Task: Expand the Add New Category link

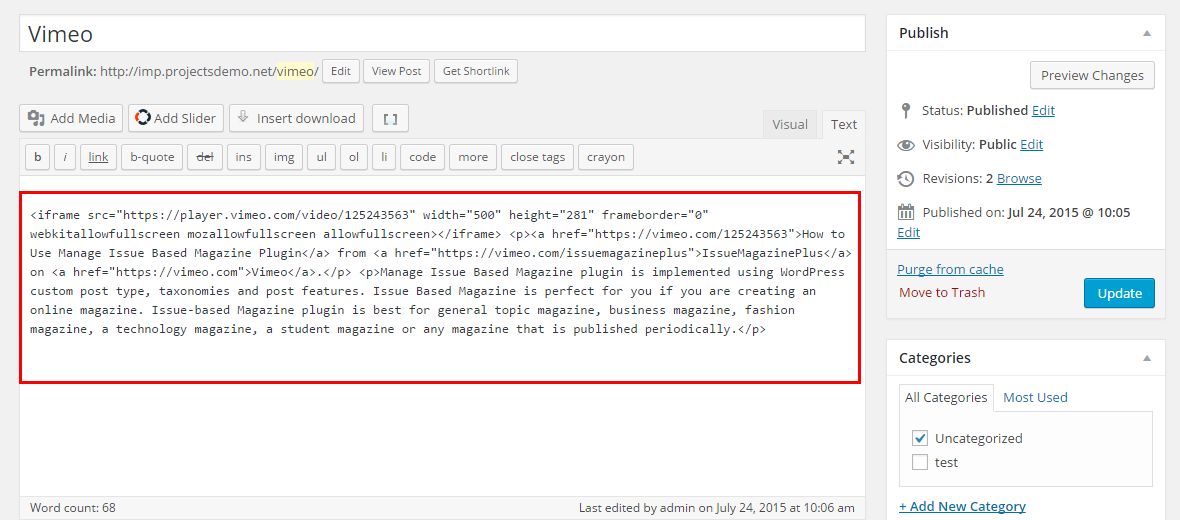Action: tap(962, 506)
